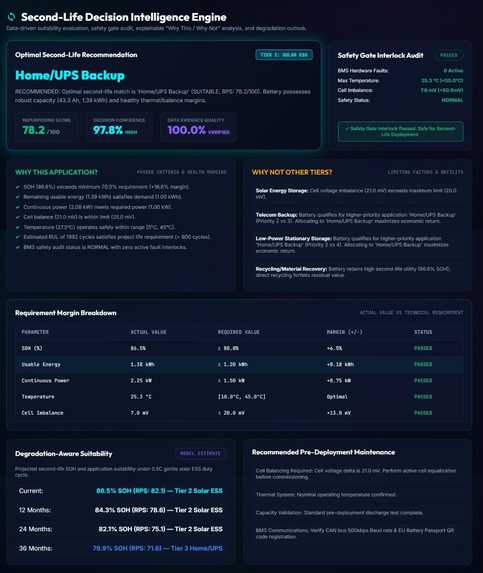483x573 pixels.
Task: Click the Current SOH projection row
Action: pyautogui.click(x=121, y=491)
